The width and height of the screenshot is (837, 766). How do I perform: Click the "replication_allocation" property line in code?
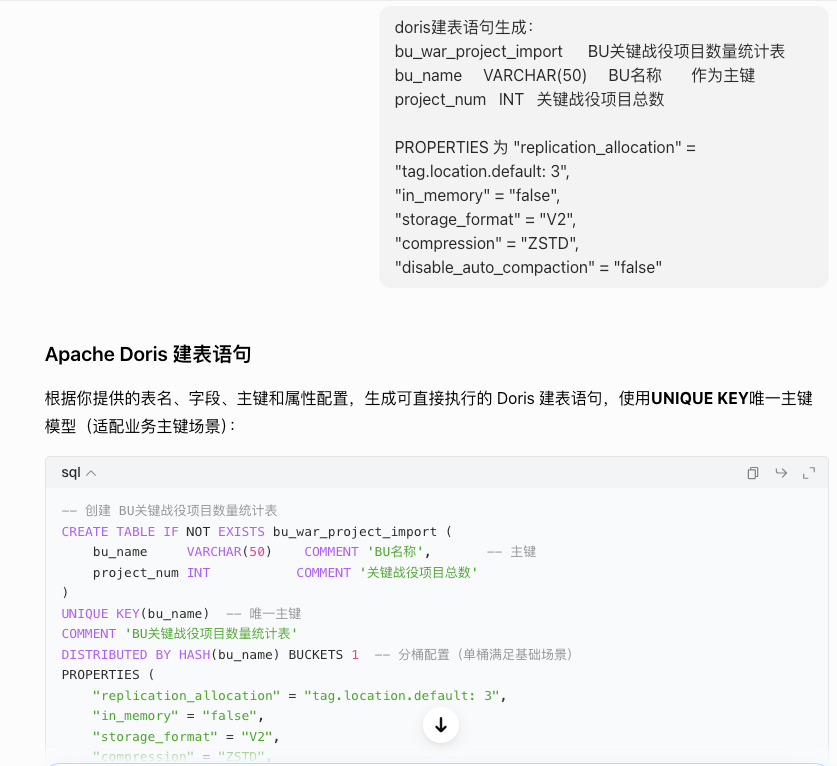[299, 696]
